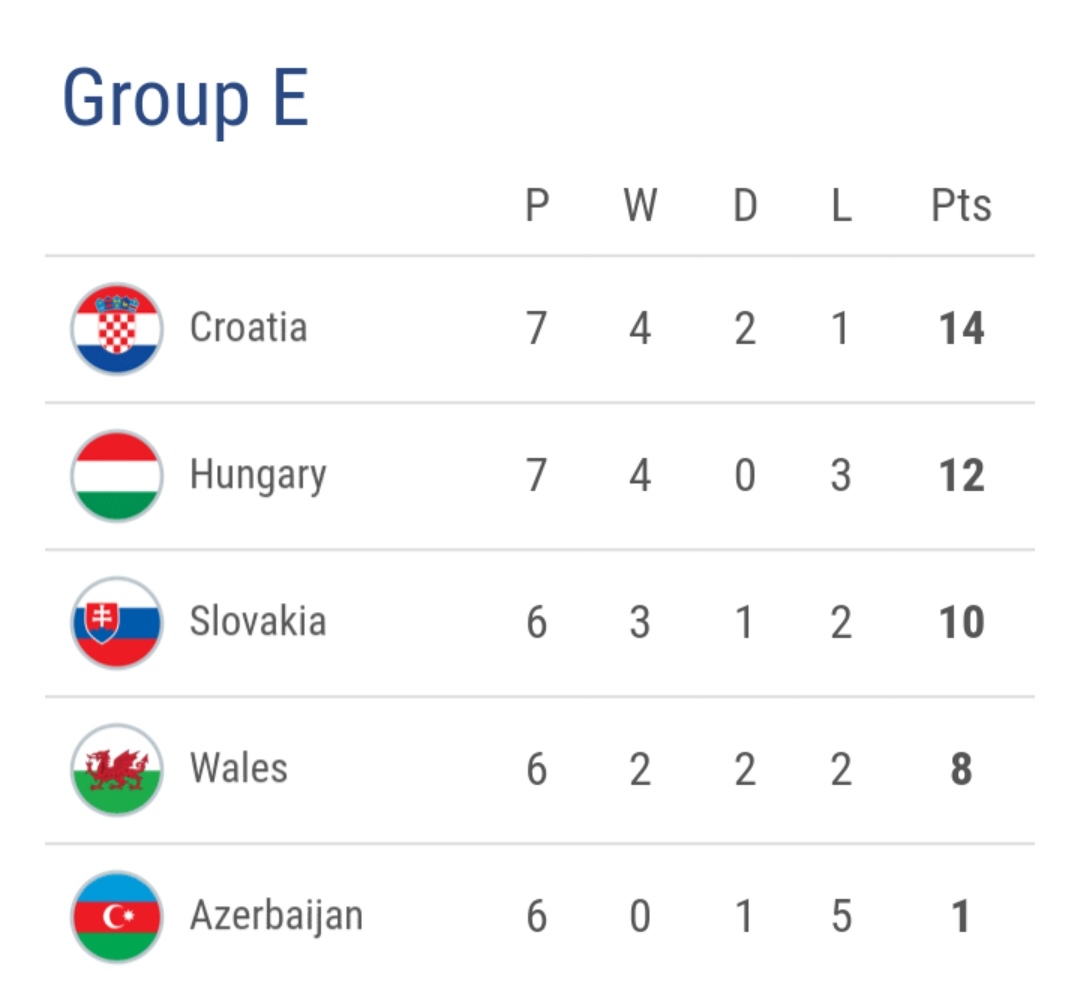1080x991 pixels.
Task: Click Croatia's 14 points value
Action: tap(961, 328)
